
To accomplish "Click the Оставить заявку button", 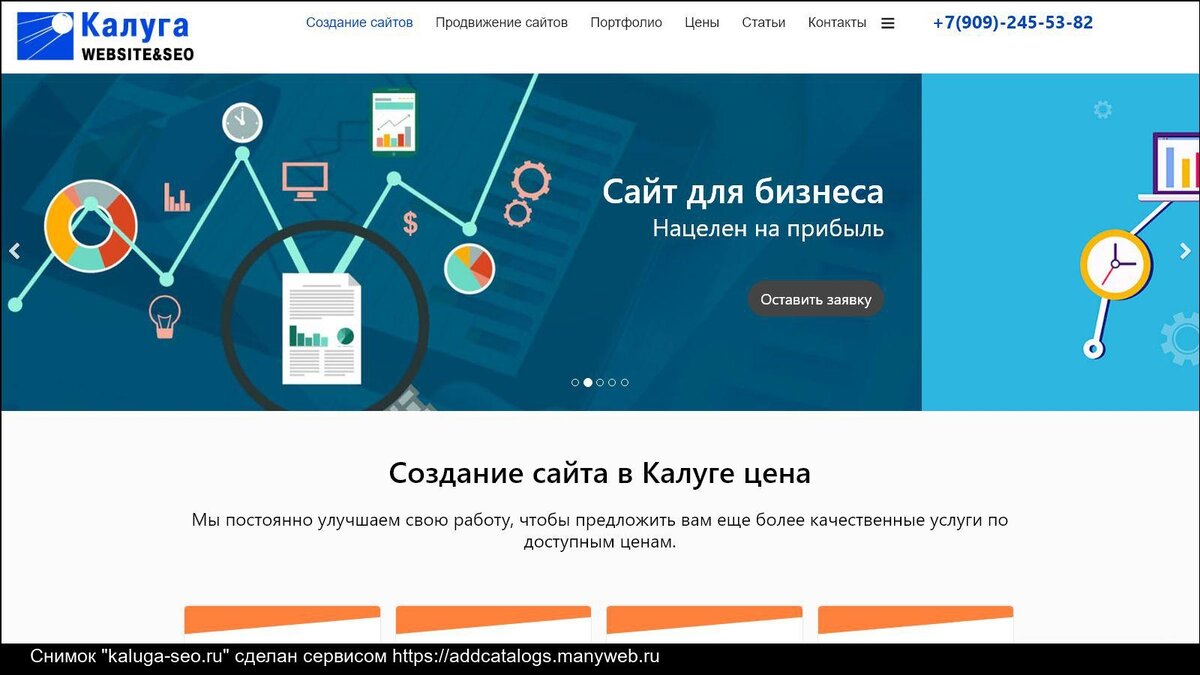I will [815, 298].
